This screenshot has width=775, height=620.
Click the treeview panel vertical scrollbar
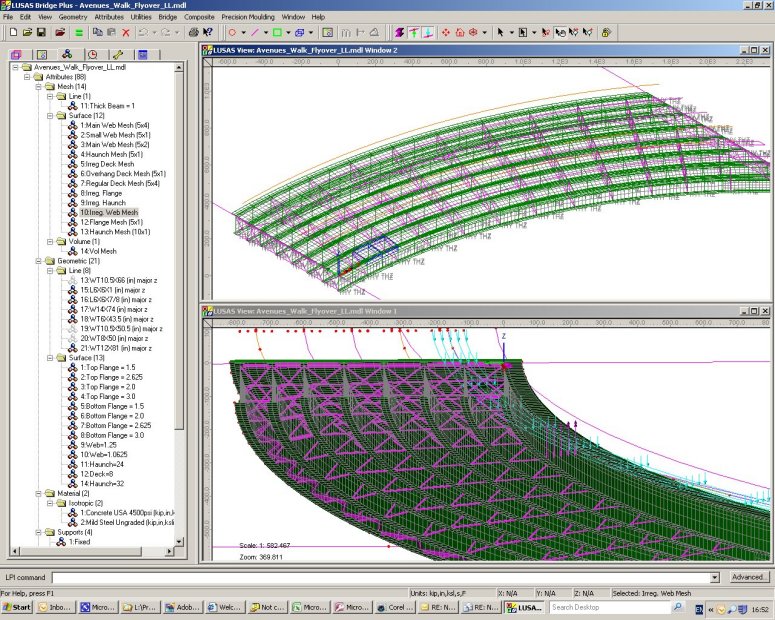pos(180,250)
